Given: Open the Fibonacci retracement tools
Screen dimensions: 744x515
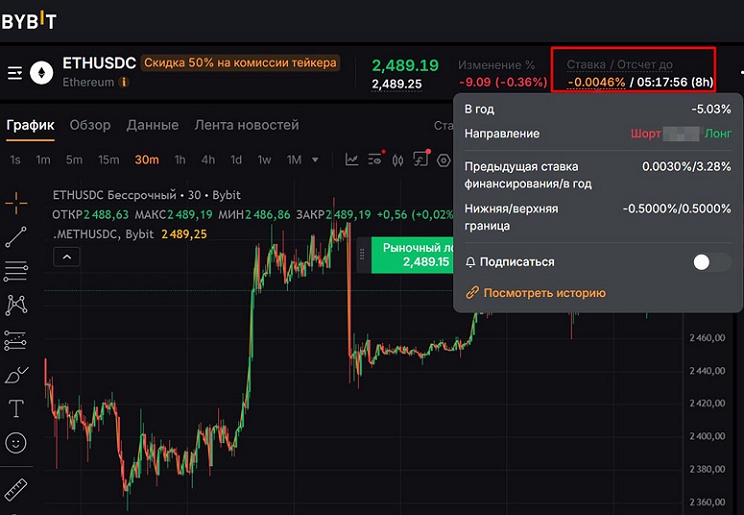Looking at the screenshot, I should click(16, 271).
